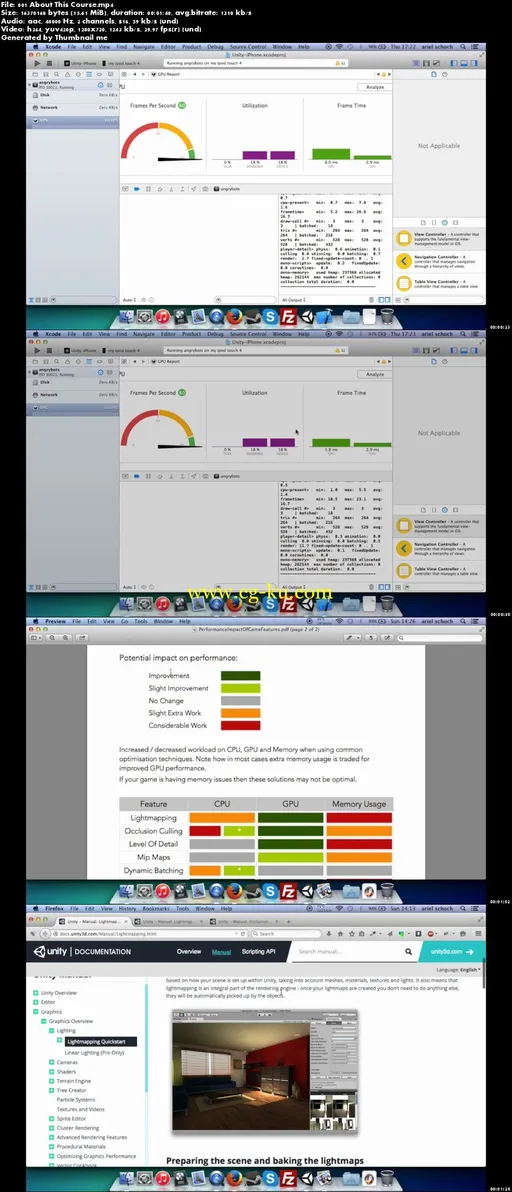Screen dimensions: 512x1192
Task: Open the Bookmarks menu in Firefox
Action: click(155, 908)
